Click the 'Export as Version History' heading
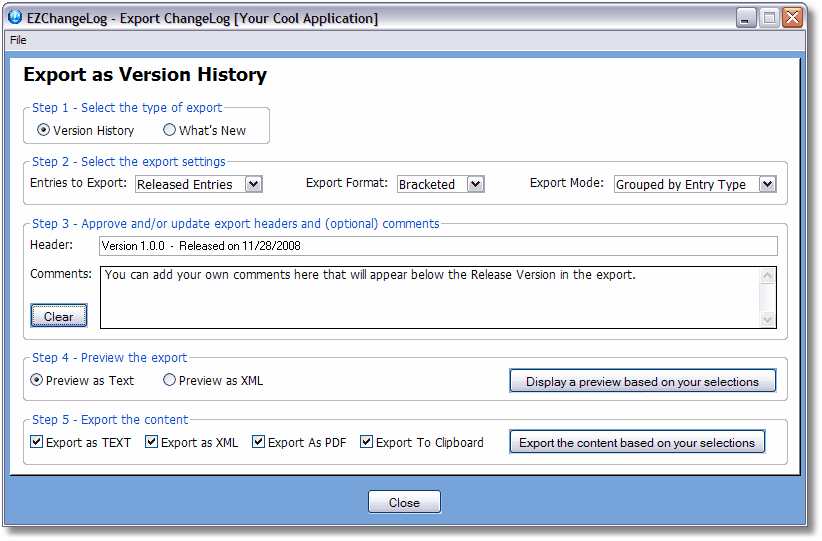 pos(145,75)
